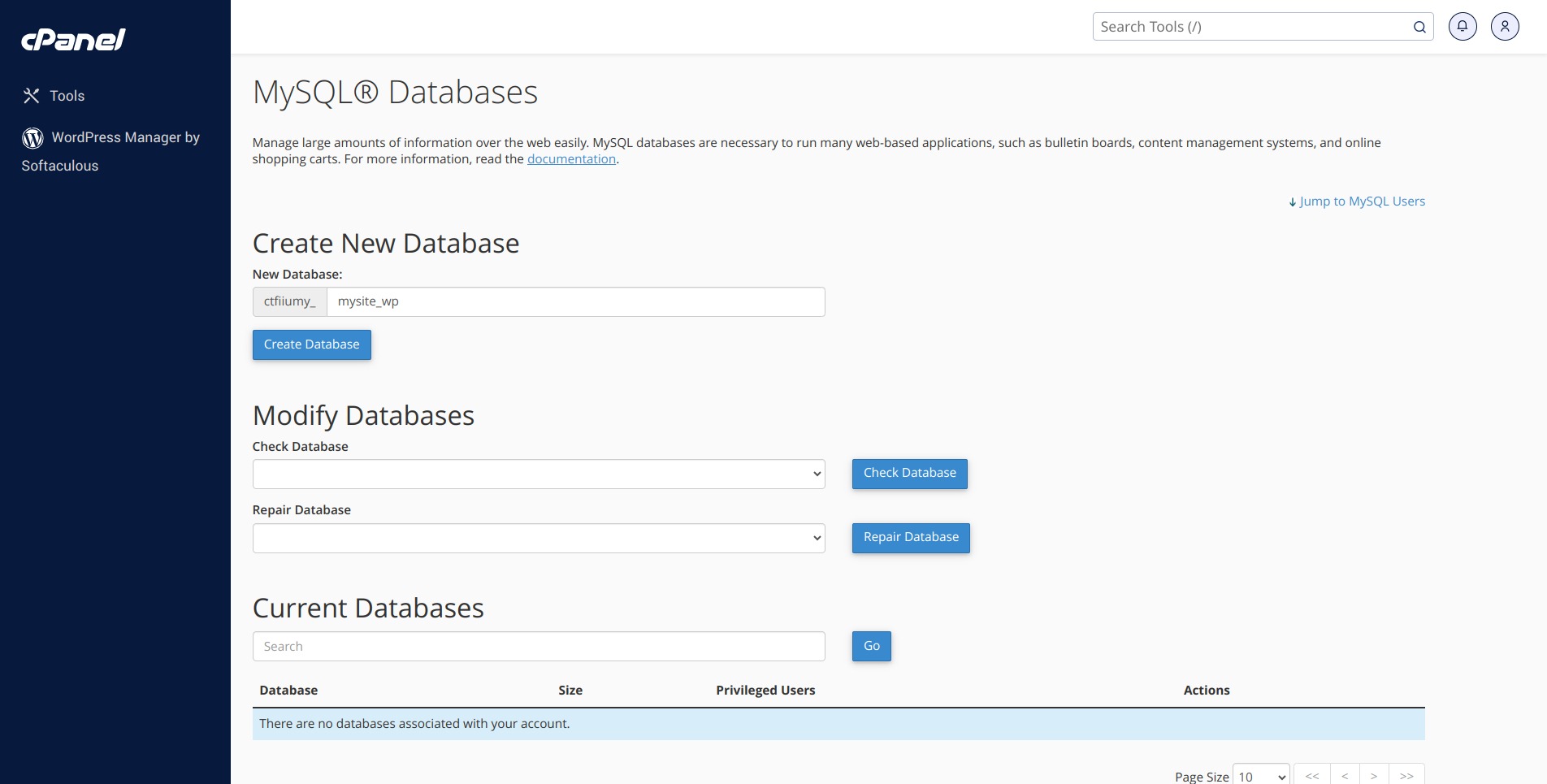
Task: Click the Repair Database button
Action: coord(911,538)
